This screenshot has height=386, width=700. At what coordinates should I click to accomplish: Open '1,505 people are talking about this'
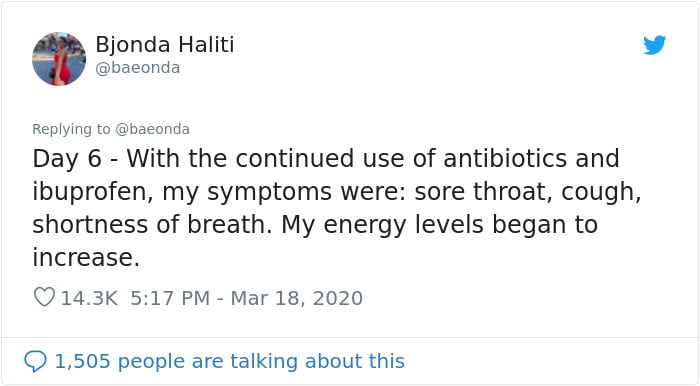click(x=229, y=361)
